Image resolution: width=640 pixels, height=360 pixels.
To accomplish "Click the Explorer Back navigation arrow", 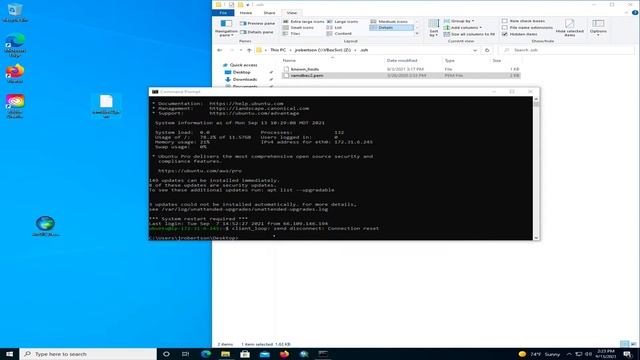I will [220, 50].
